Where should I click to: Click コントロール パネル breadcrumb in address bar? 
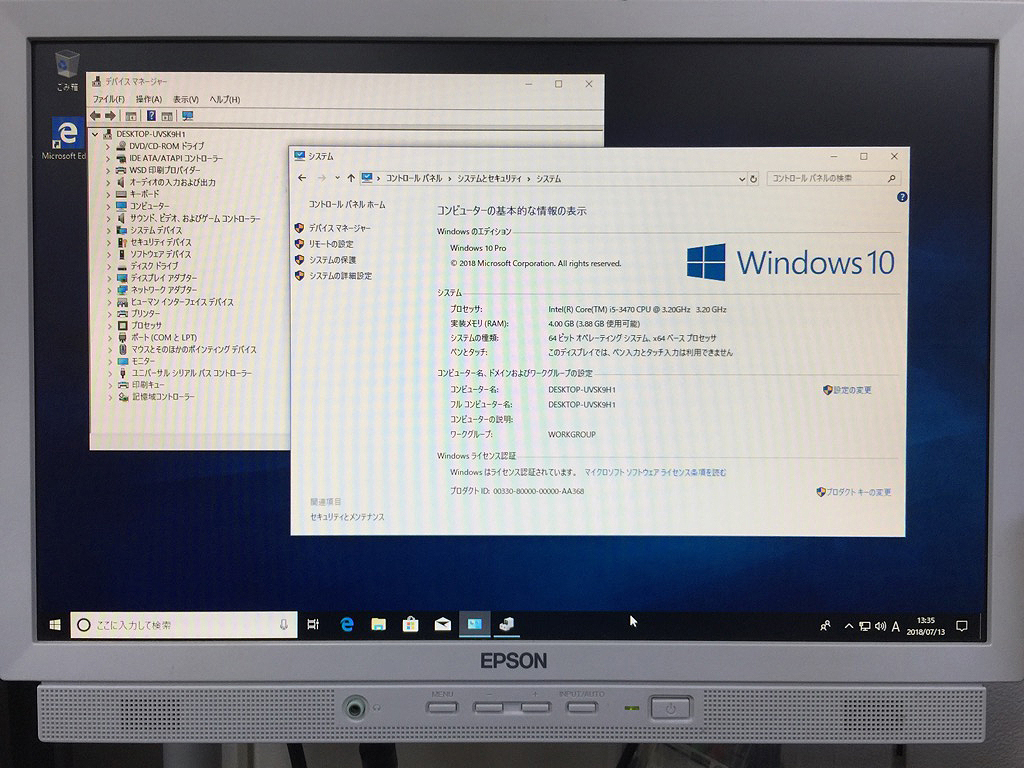413,178
